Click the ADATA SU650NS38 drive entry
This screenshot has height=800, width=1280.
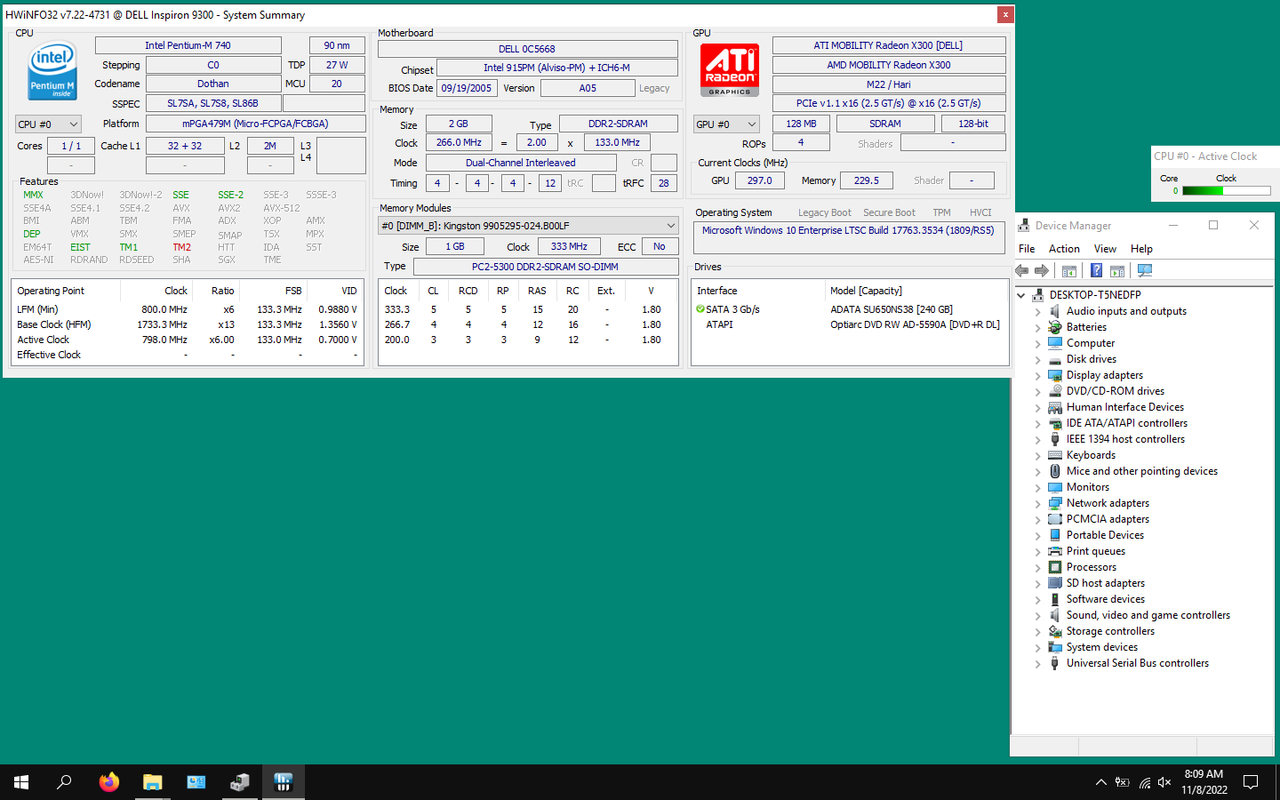point(891,309)
